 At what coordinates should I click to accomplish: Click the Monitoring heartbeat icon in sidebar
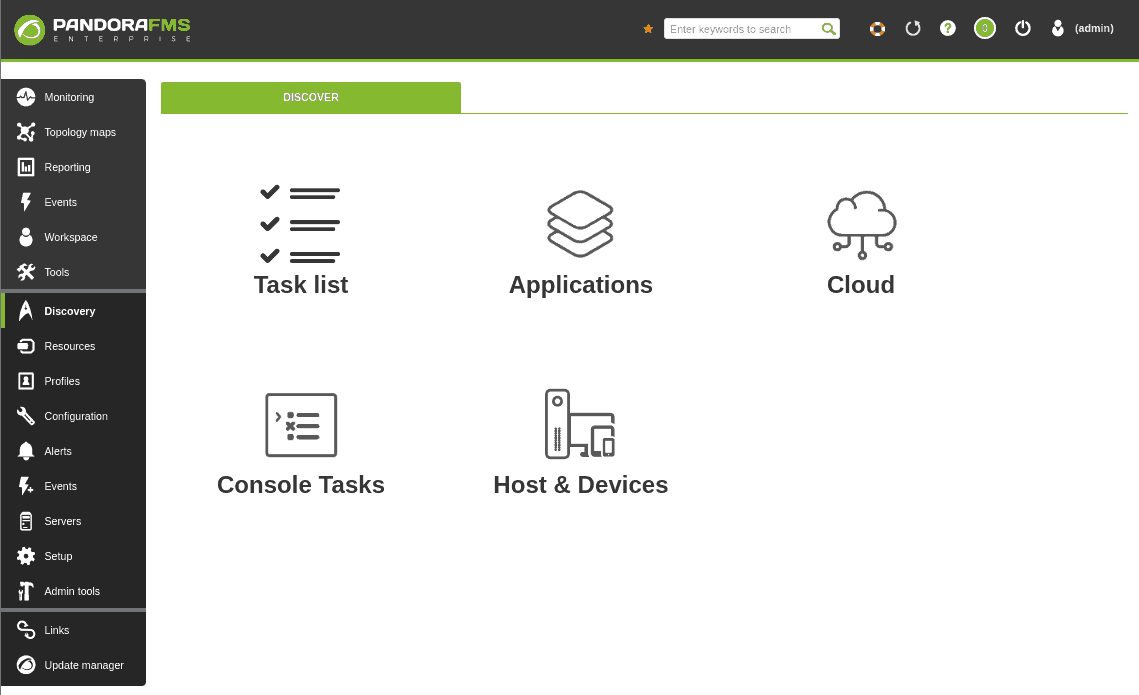(x=26, y=97)
